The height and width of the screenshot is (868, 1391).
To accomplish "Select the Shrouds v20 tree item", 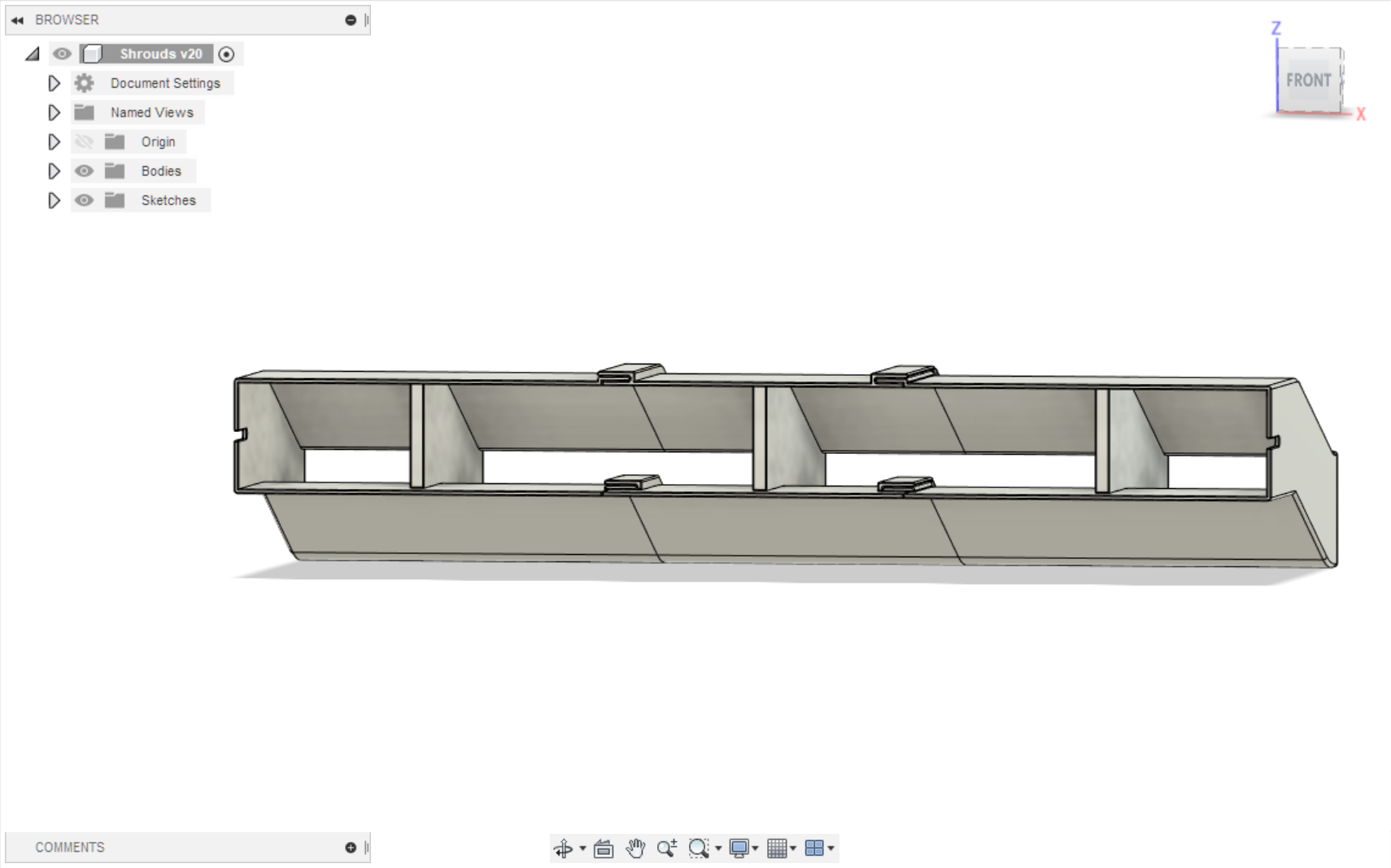I will [160, 54].
